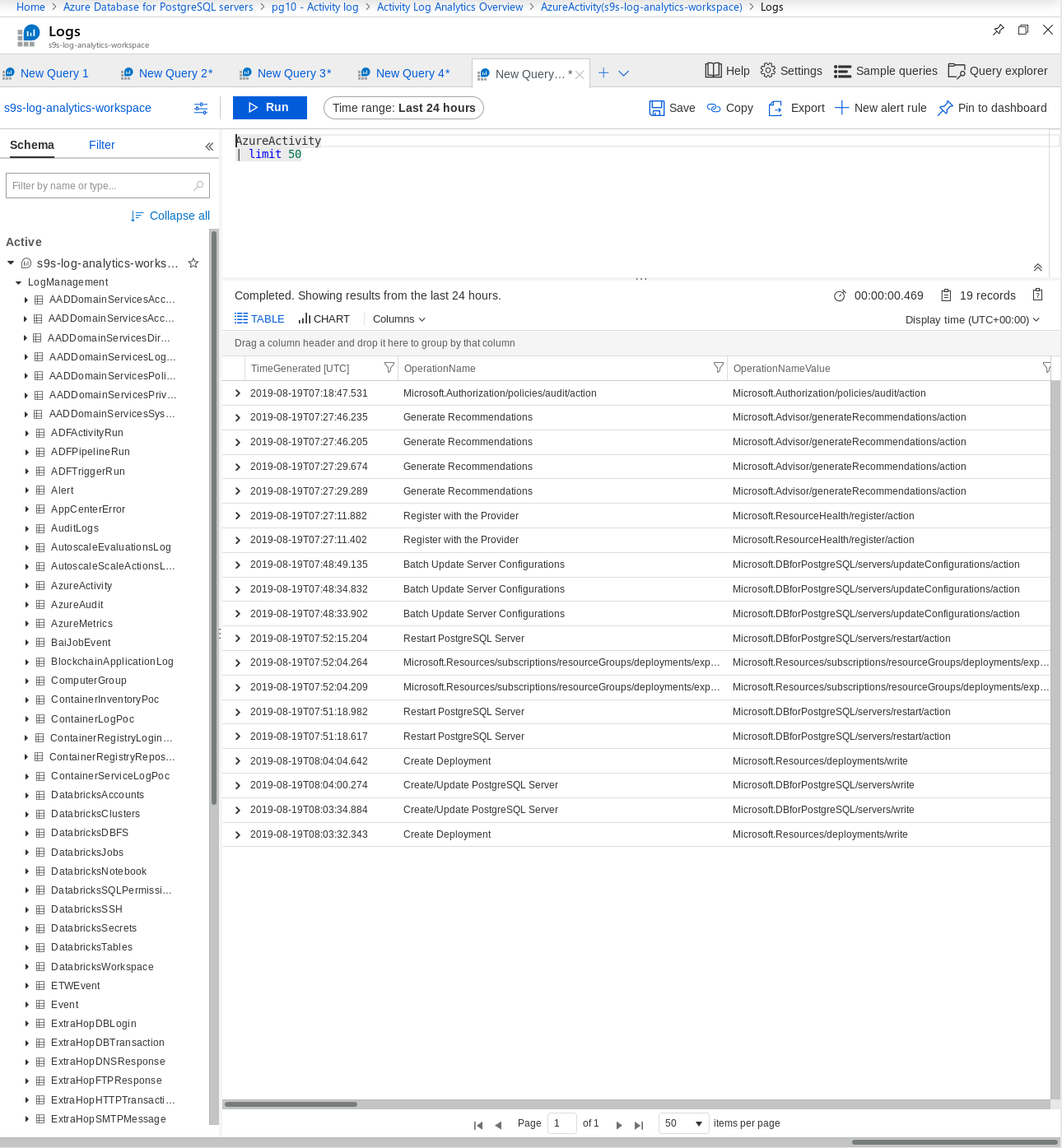
Task: Filter the OperationName column
Action: tap(719, 368)
